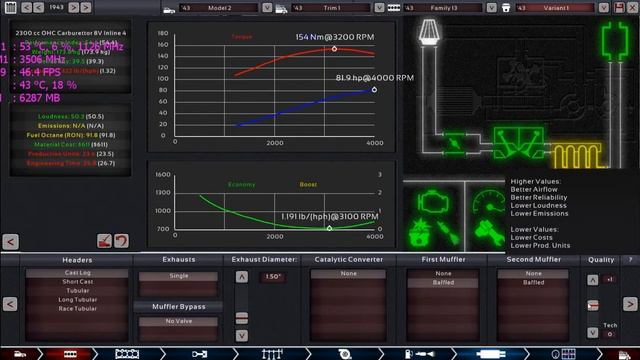
Task: Open the Variant1 dropdown
Action: coord(604,8)
